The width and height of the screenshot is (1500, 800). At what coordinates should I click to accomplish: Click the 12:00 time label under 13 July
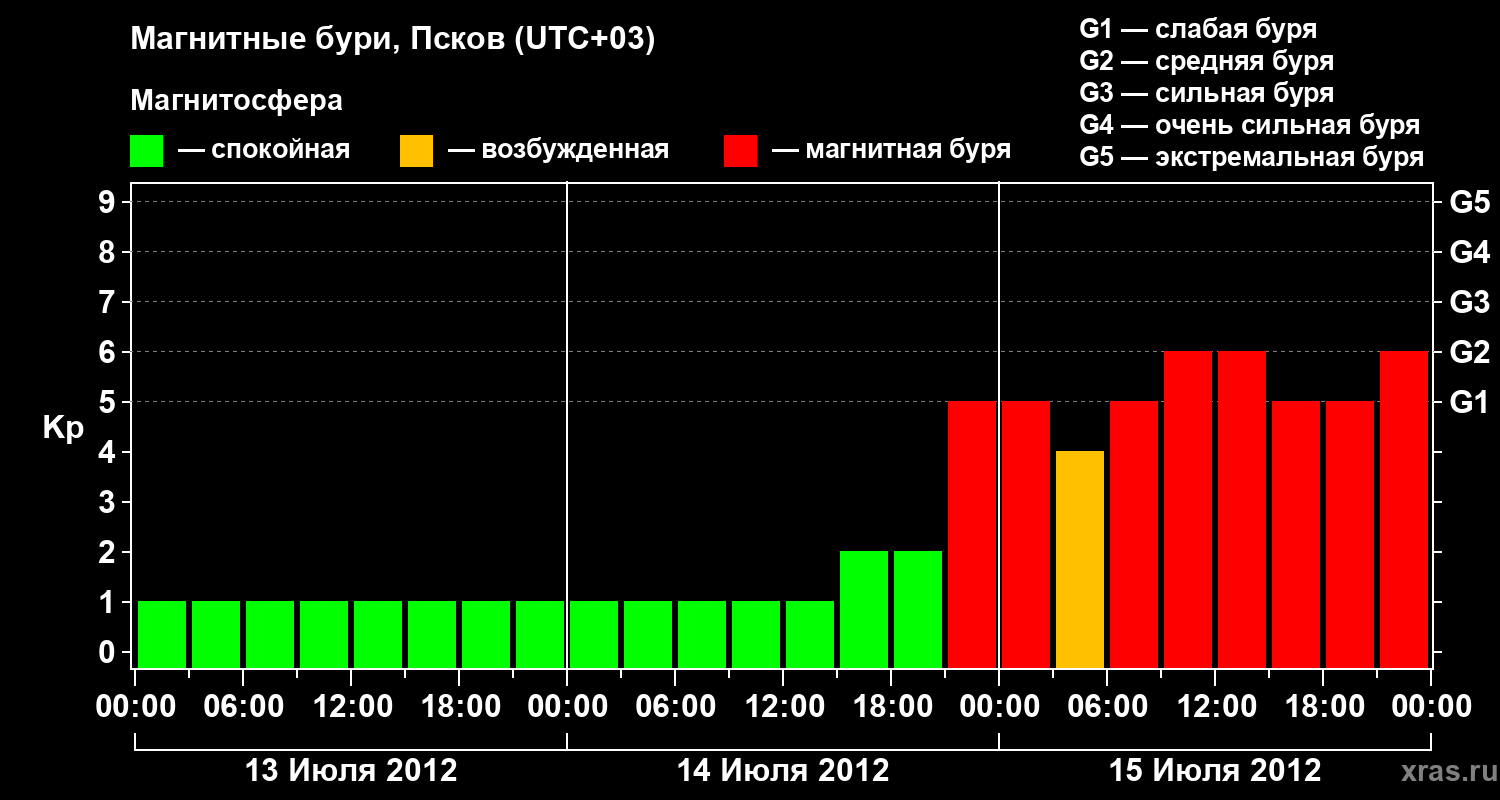tap(351, 707)
